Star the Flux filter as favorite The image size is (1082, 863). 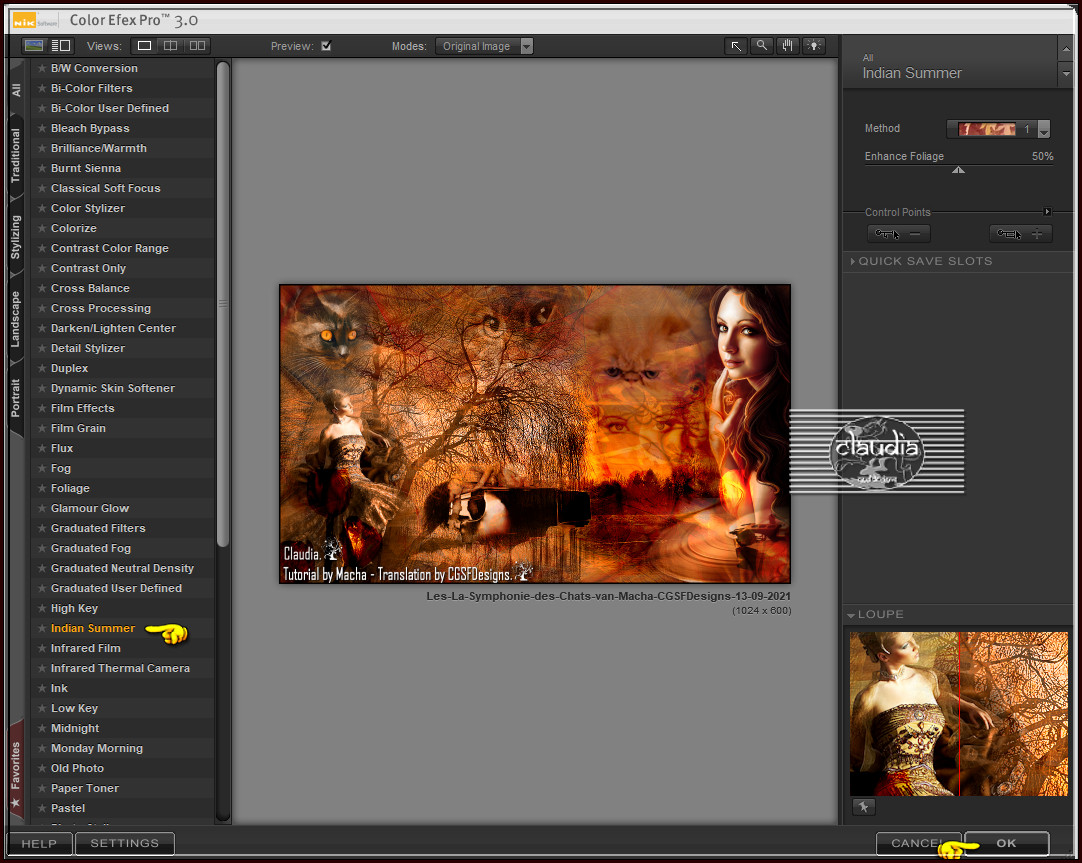tap(42, 448)
